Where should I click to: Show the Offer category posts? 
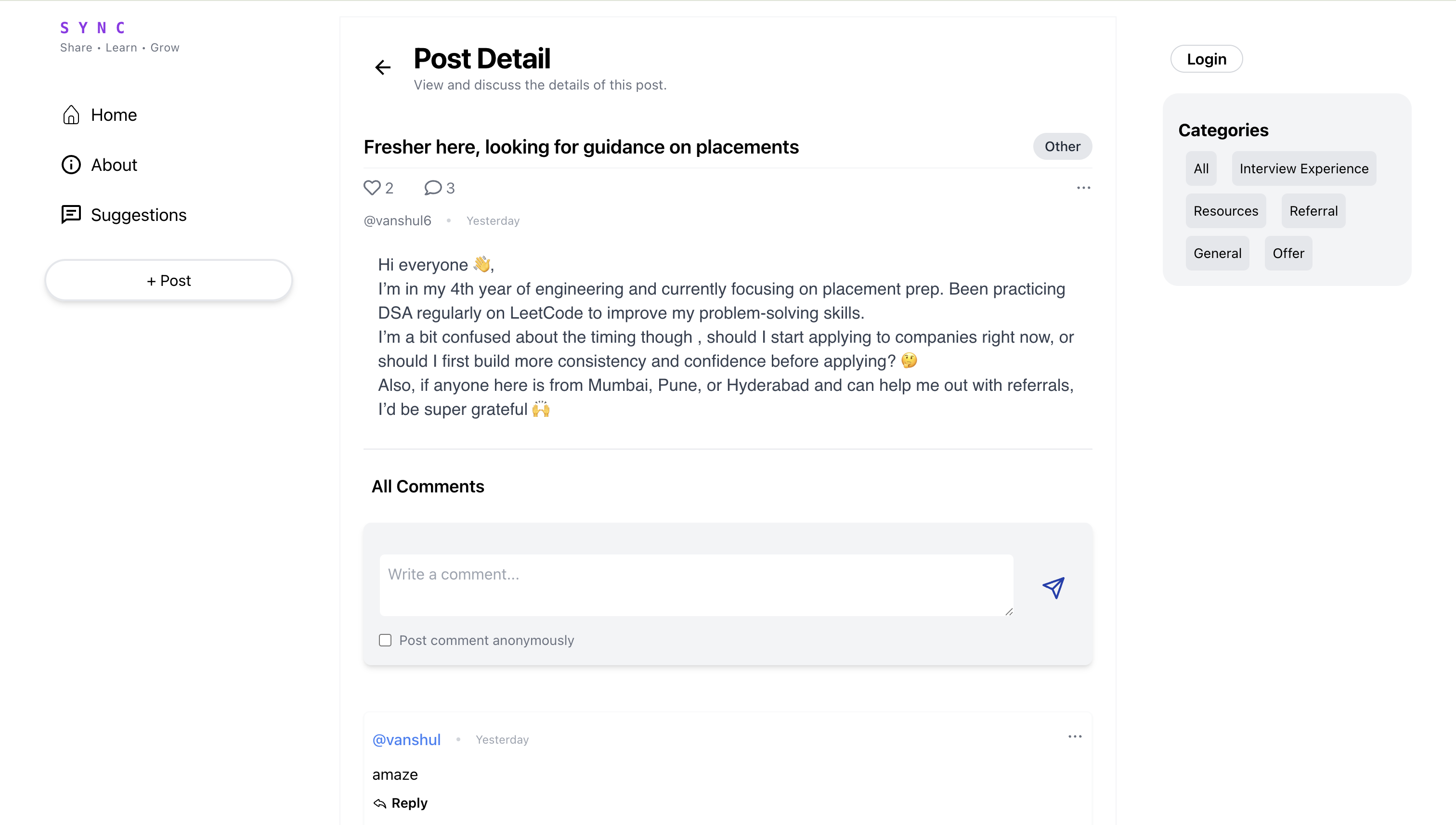(x=1287, y=253)
